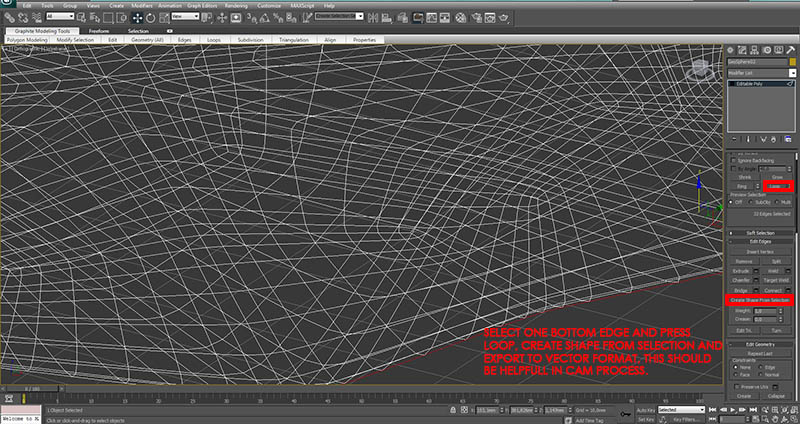Open Extrude settings box beside Extrude
Viewport: 800px width, 424px height.
click(757, 271)
